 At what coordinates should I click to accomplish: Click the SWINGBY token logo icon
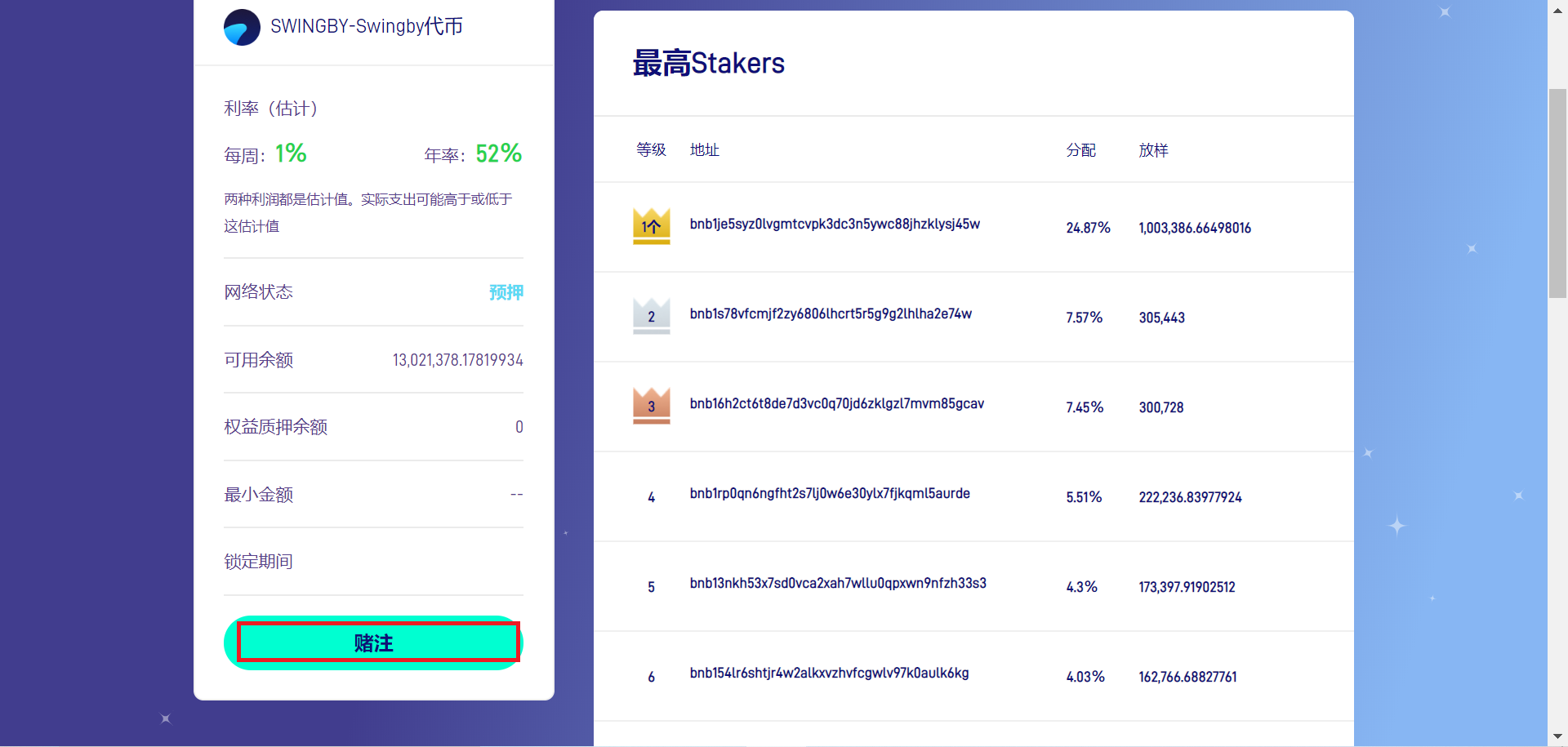tap(242, 27)
